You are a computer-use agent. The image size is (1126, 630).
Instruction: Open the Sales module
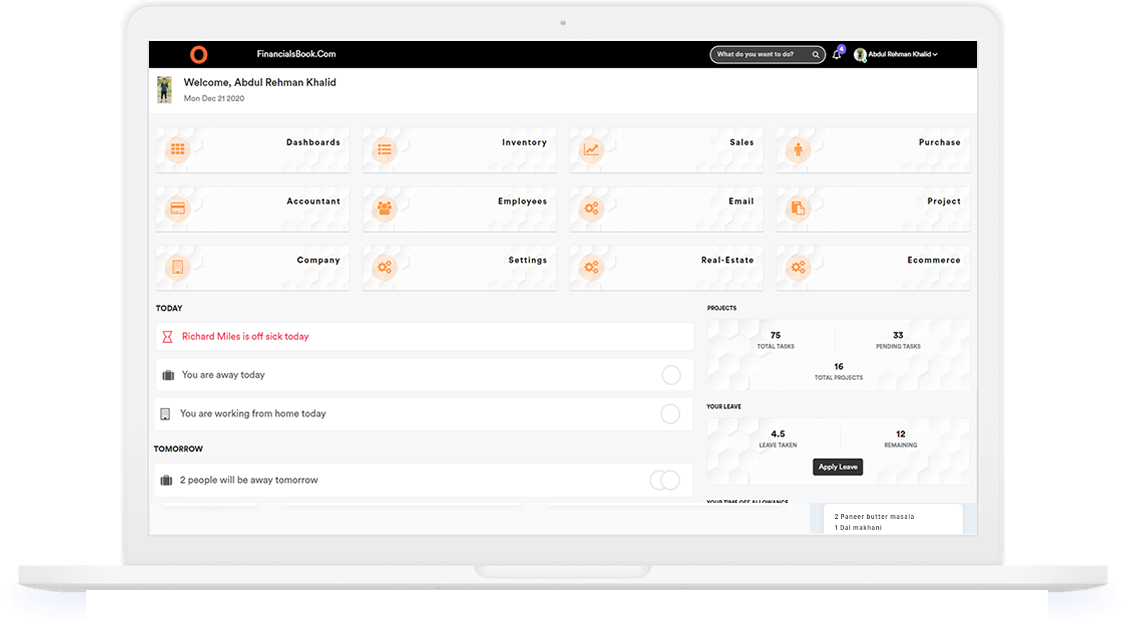click(666, 150)
